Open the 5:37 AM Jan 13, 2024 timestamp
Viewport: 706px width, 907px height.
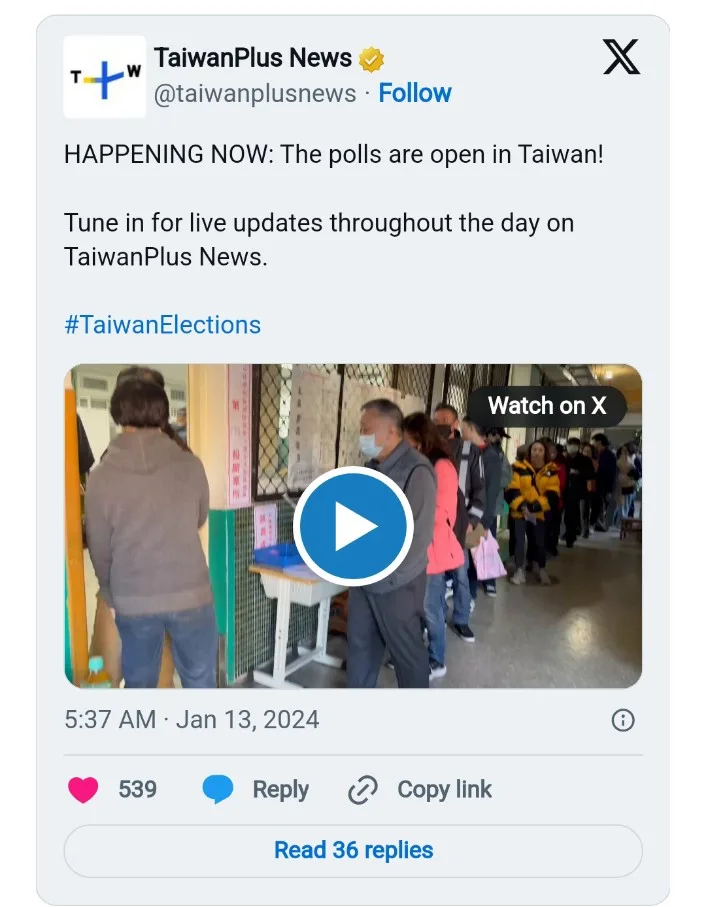191,720
